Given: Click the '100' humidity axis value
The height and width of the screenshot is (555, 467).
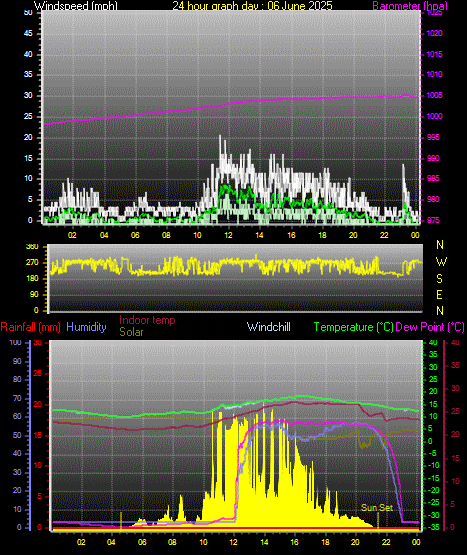Looking at the screenshot, I should click(16, 343).
